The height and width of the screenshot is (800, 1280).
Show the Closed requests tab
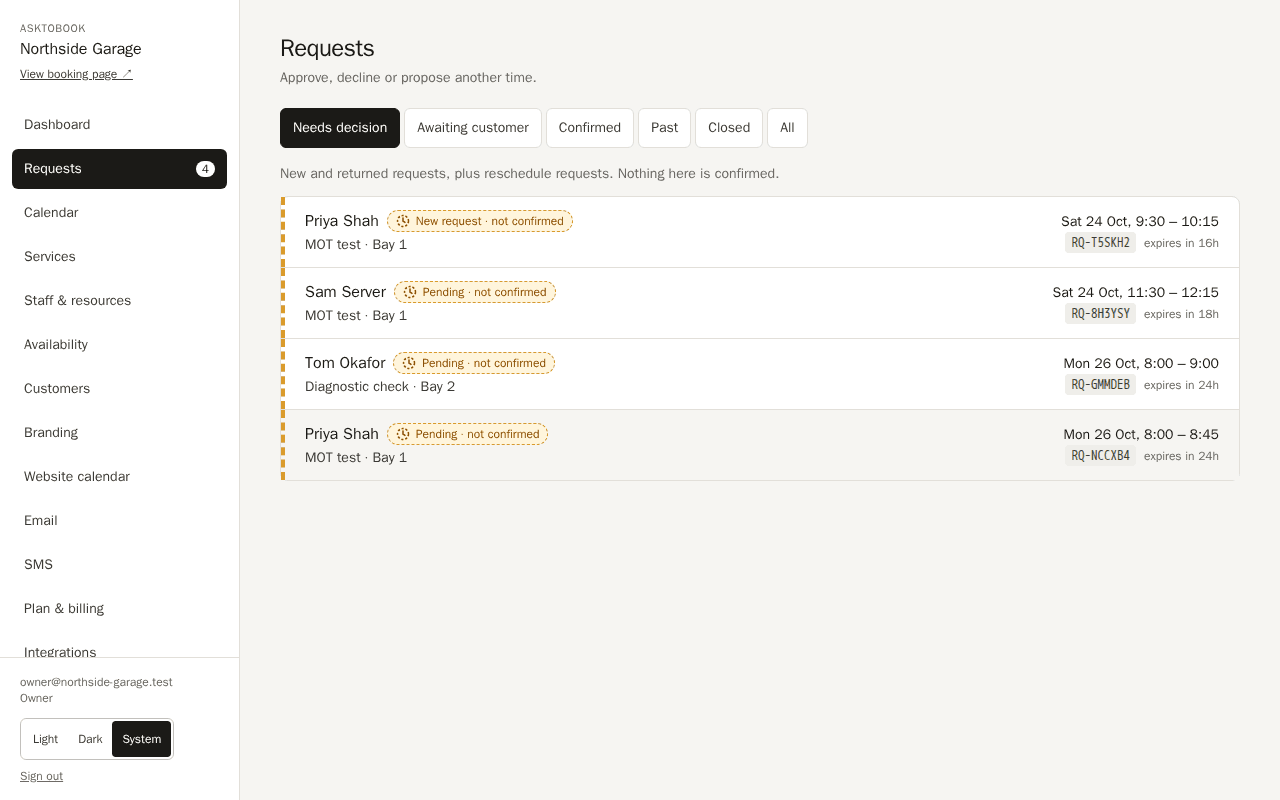(x=729, y=128)
